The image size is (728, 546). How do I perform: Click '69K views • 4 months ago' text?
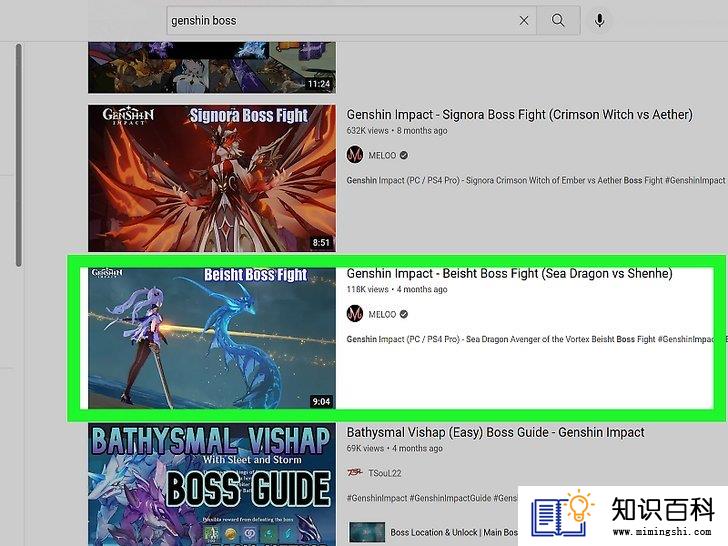(395, 448)
